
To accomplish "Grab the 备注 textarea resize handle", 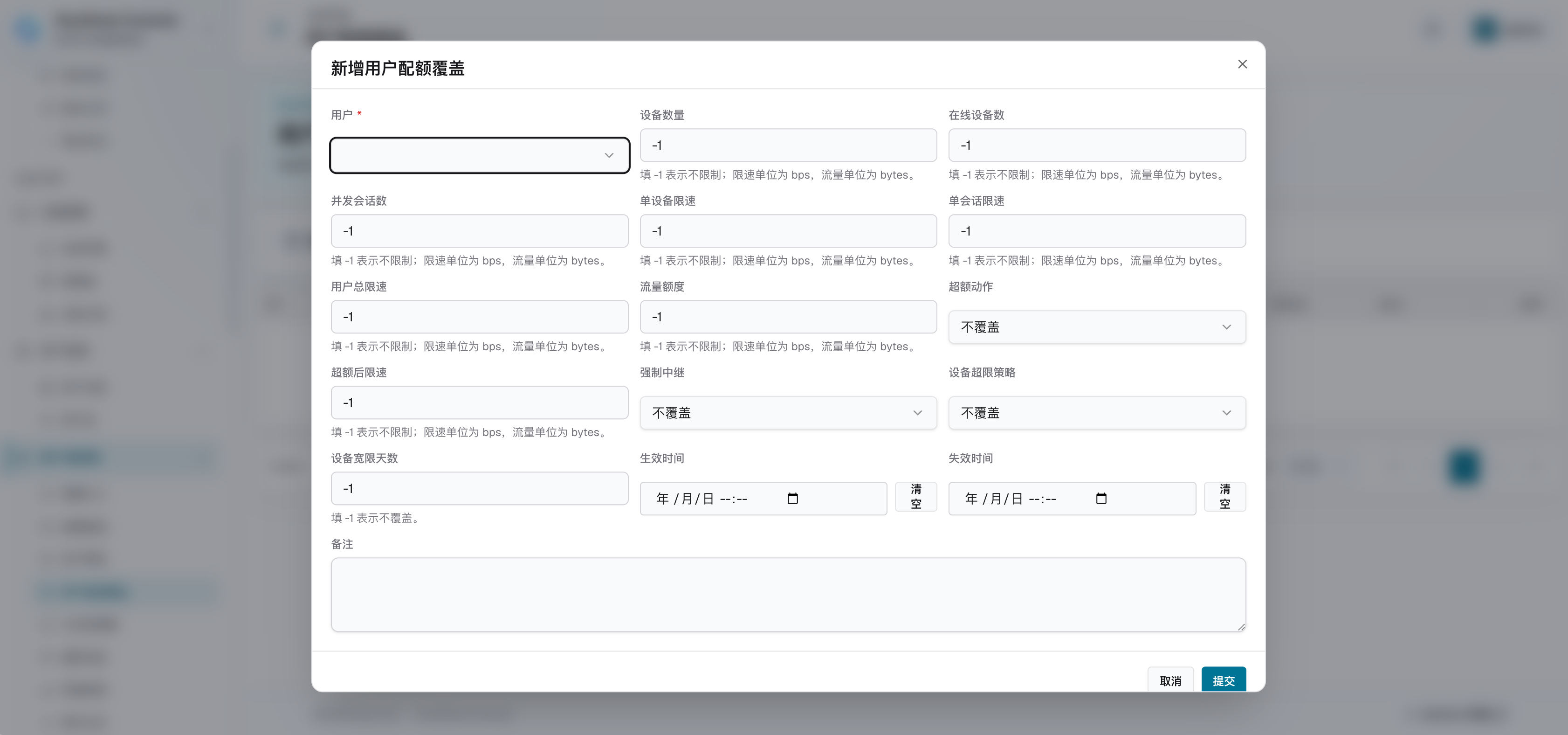I will click(1241, 627).
